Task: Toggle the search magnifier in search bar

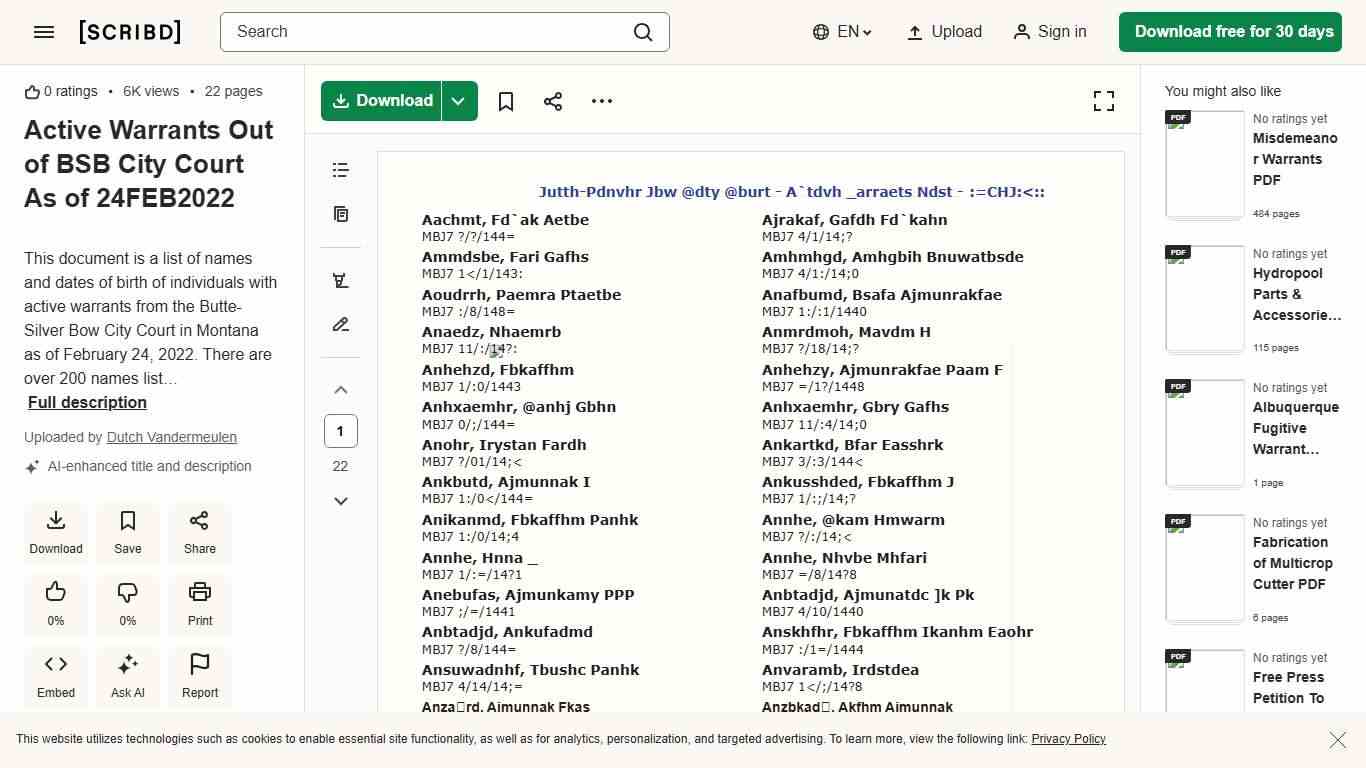Action: tap(643, 32)
